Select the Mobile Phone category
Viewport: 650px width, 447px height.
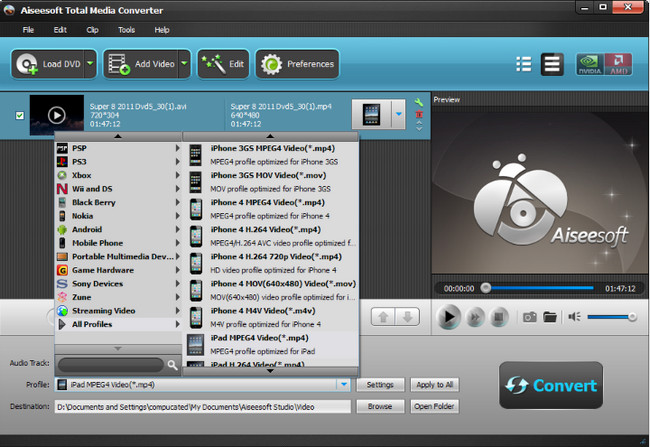coord(119,243)
